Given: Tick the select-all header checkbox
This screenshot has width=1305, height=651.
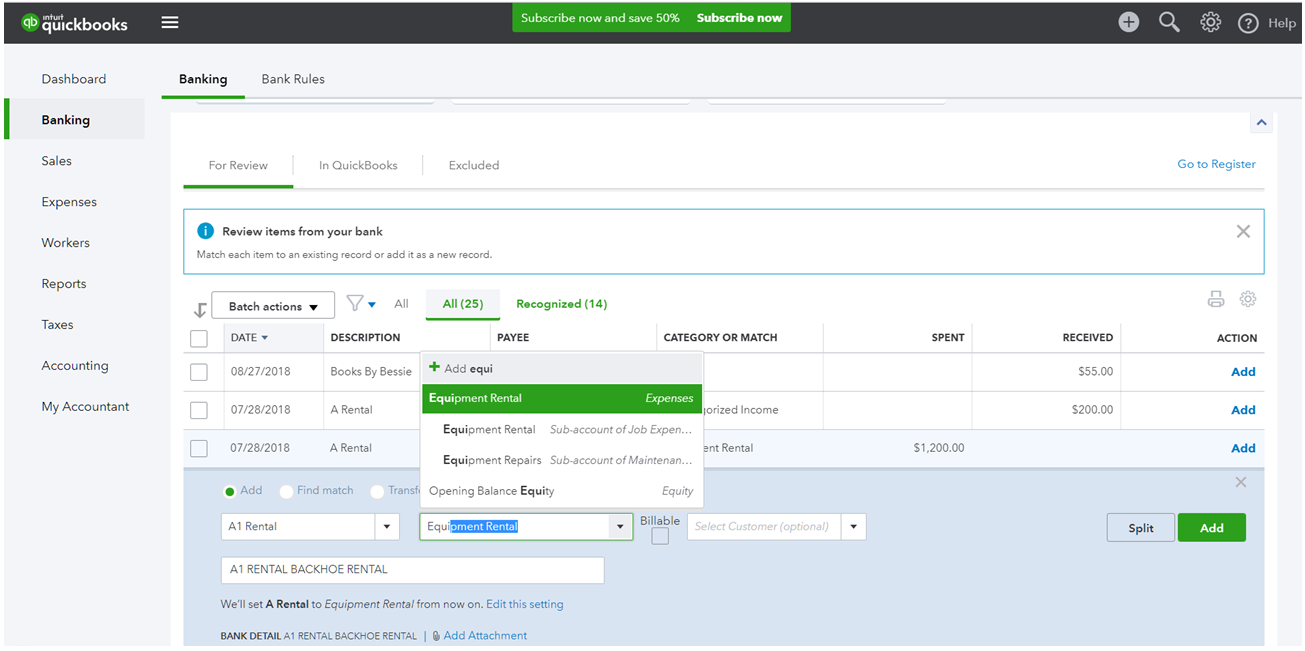Looking at the screenshot, I should coord(199,339).
